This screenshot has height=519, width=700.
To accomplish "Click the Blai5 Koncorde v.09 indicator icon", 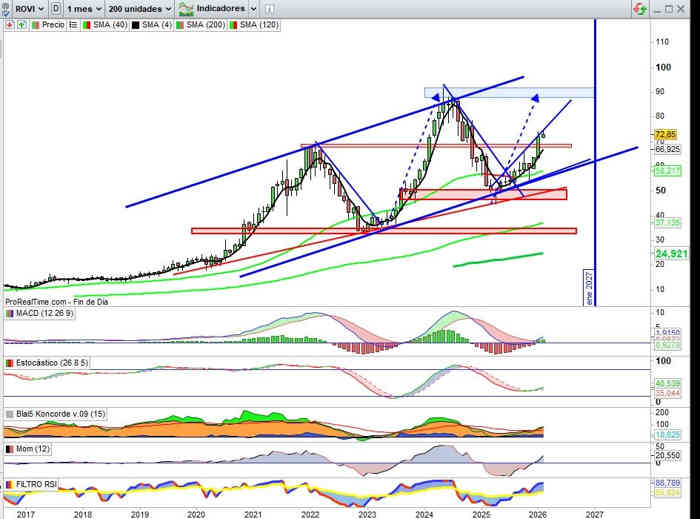I will 9,413.
